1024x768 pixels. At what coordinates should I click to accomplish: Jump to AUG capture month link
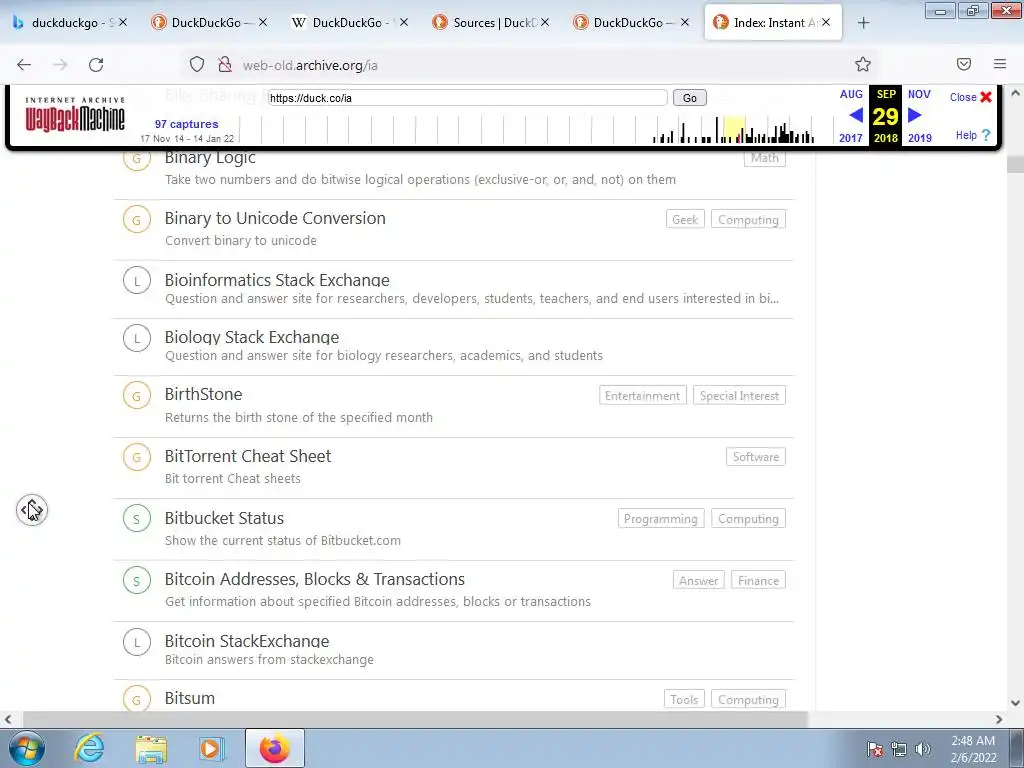[851, 94]
